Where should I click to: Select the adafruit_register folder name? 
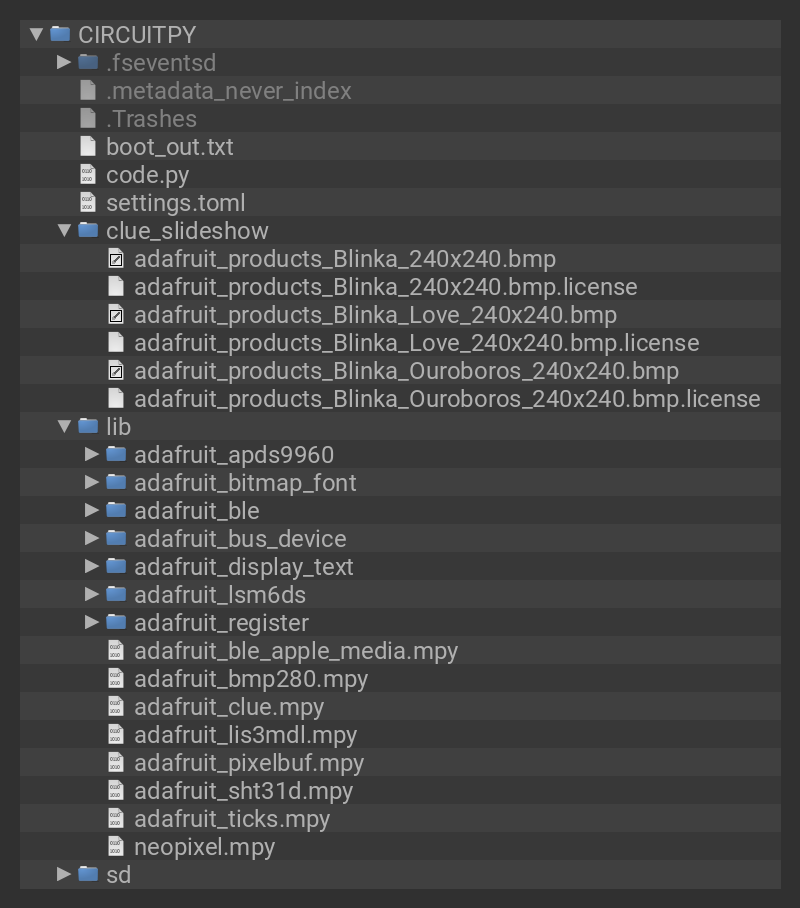tap(221, 623)
